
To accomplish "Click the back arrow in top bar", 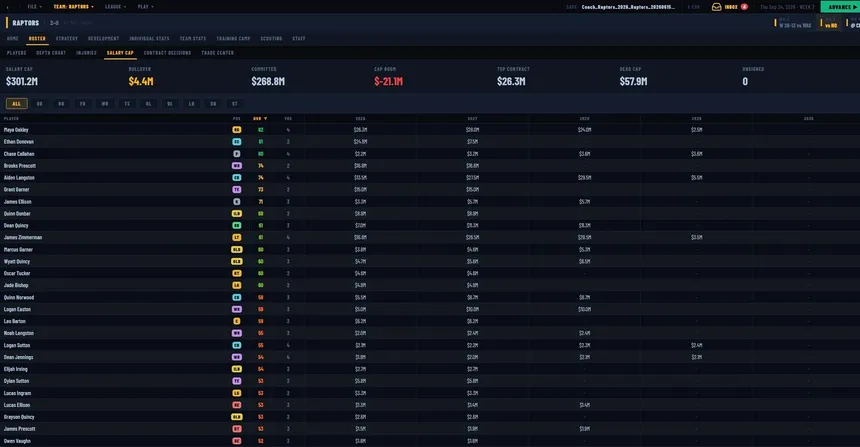I will [x=8, y=7].
